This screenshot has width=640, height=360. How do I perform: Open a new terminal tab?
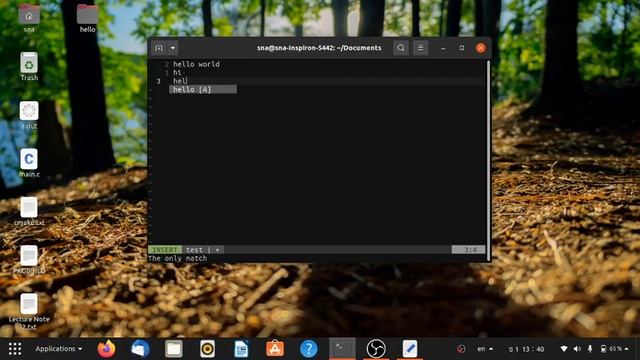coord(159,48)
